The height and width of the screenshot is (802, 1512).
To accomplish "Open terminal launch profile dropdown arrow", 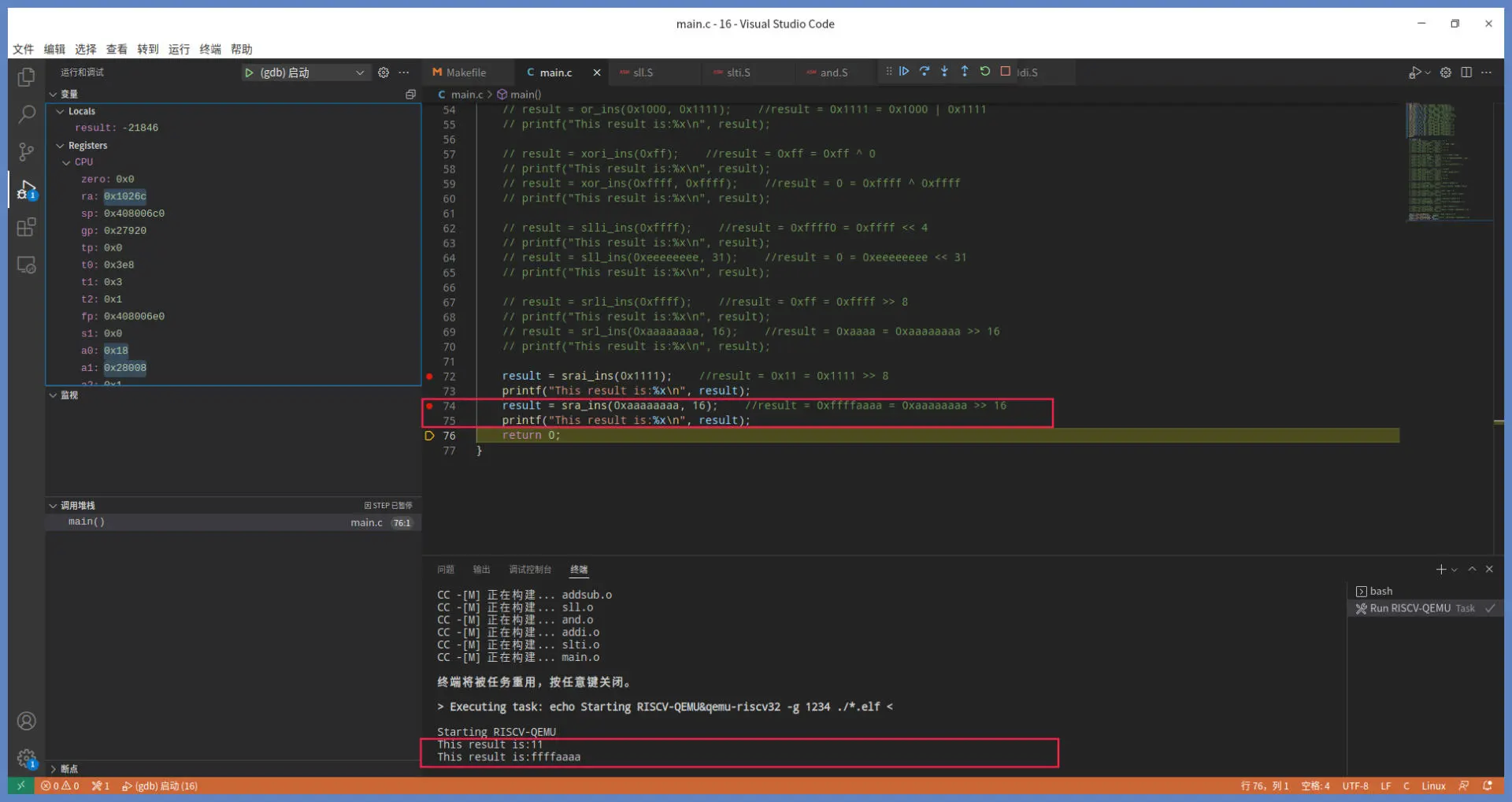I will pyautogui.click(x=1455, y=570).
